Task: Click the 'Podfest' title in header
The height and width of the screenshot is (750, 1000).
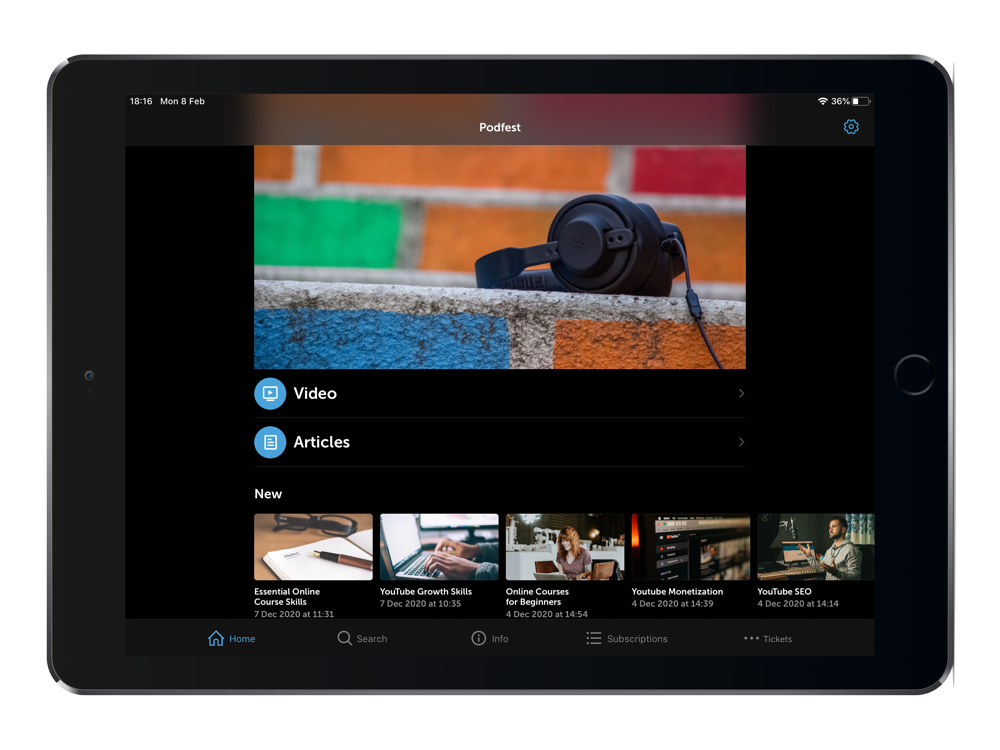Action: pyautogui.click(x=500, y=128)
